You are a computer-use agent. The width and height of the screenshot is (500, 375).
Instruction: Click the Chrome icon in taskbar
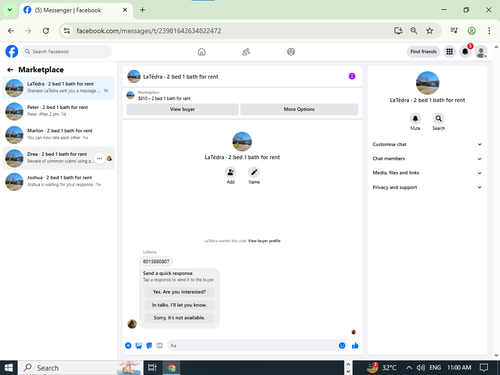point(172,368)
